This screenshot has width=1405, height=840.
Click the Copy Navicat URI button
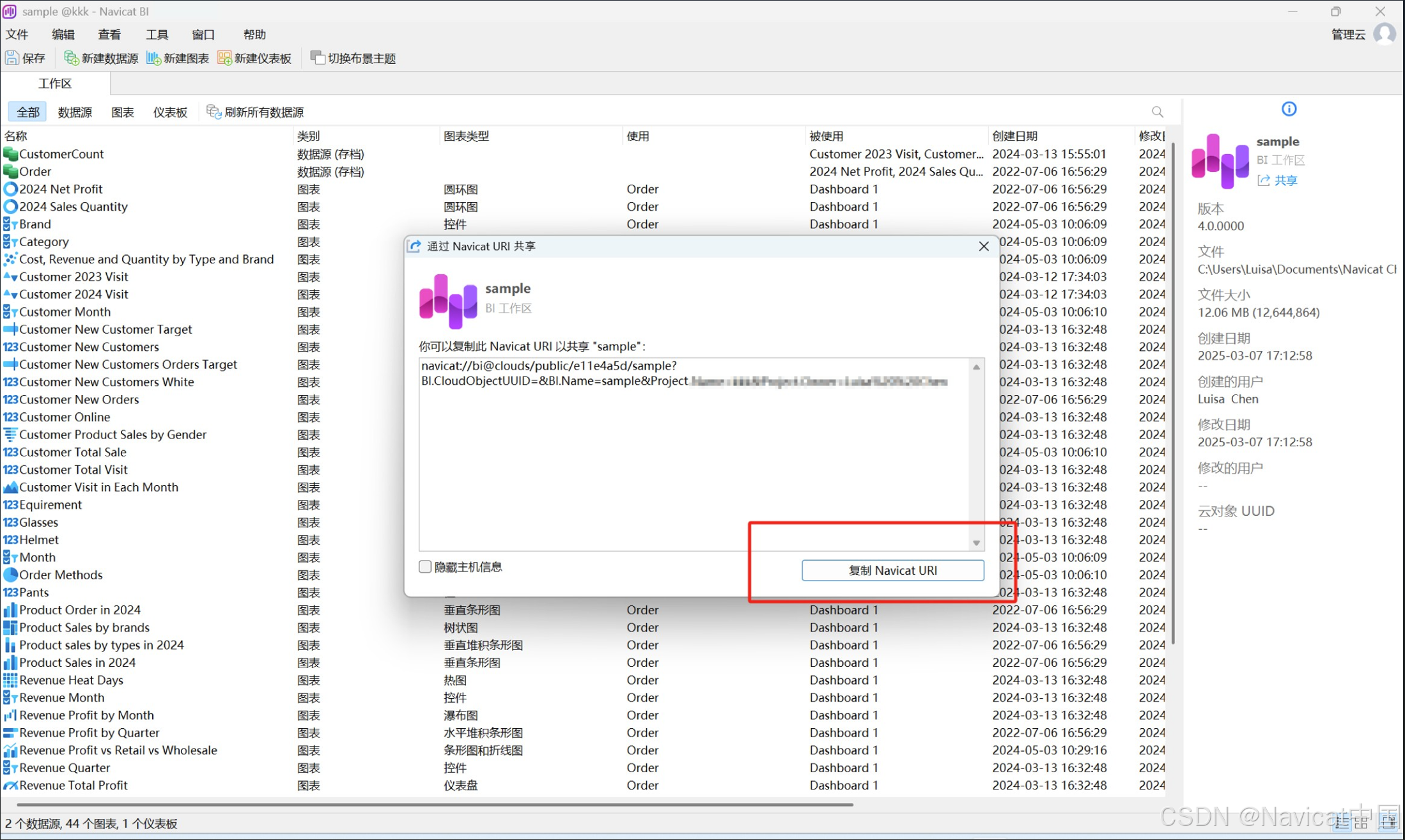tap(892, 570)
